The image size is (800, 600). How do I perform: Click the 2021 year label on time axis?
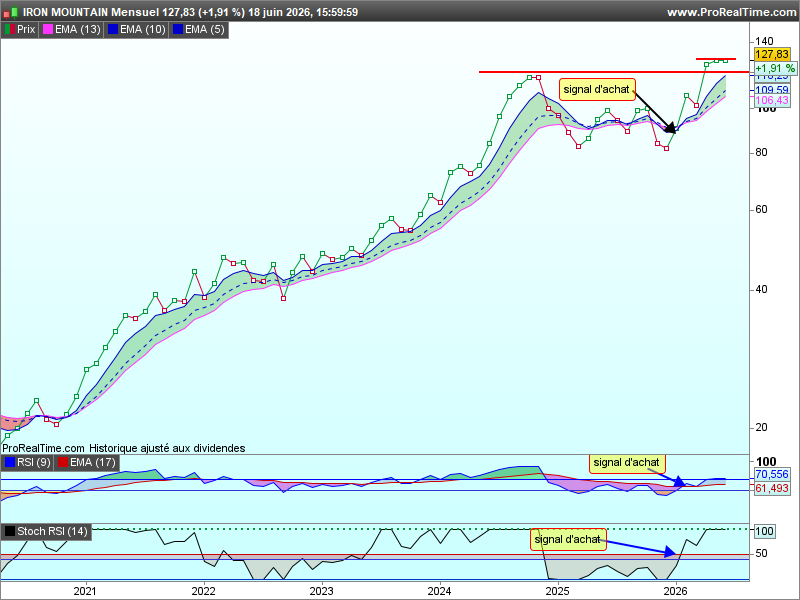85,591
